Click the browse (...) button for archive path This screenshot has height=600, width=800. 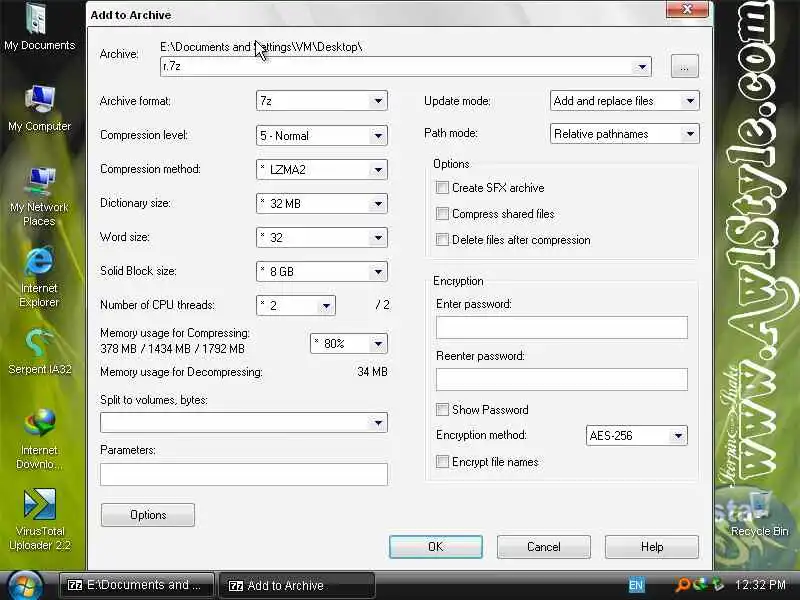pyautogui.click(x=685, y=66)
